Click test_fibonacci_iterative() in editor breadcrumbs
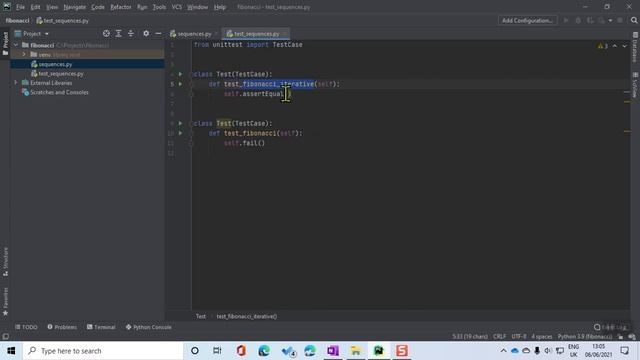640x360 pixels. (x=247, y=316)
